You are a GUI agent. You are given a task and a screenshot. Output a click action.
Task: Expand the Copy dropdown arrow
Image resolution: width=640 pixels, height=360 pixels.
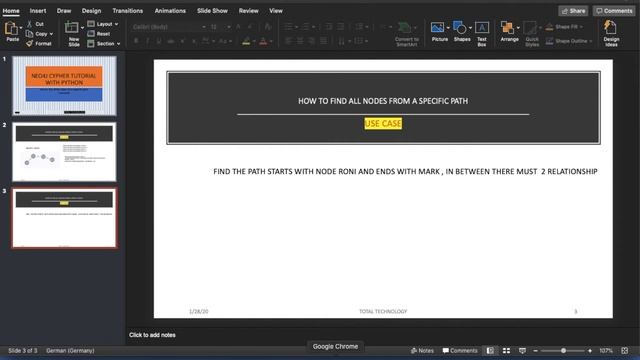tap(51, 34)
